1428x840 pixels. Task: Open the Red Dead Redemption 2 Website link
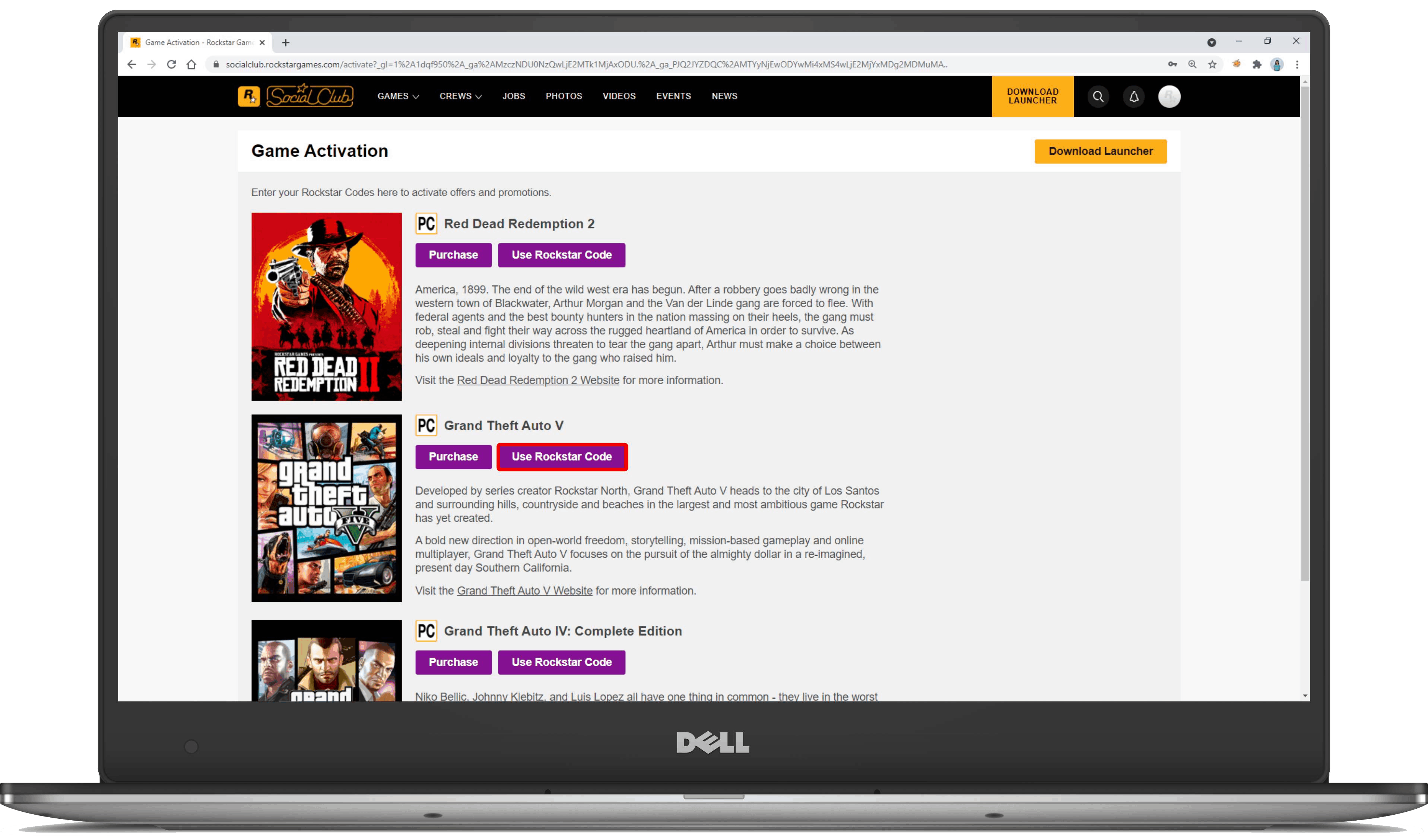538,381
